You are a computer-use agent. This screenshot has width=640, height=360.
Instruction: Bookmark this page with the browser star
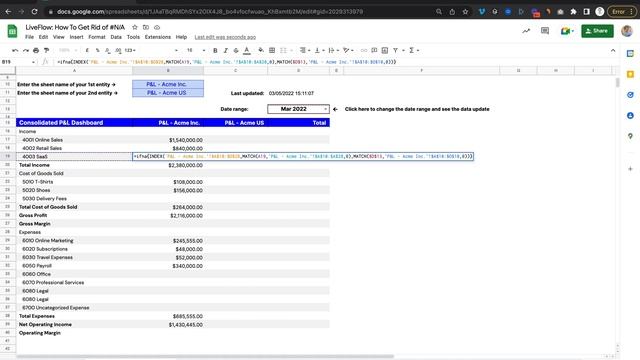[465, 12]
